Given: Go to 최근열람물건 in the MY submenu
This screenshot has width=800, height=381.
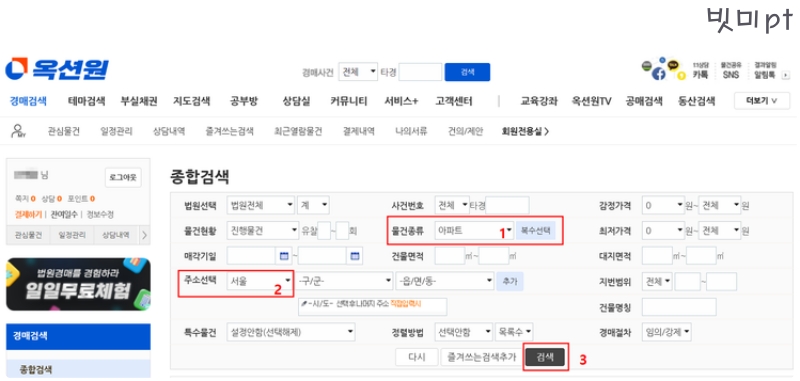Looking at the screenshot, I should [298, 132].
